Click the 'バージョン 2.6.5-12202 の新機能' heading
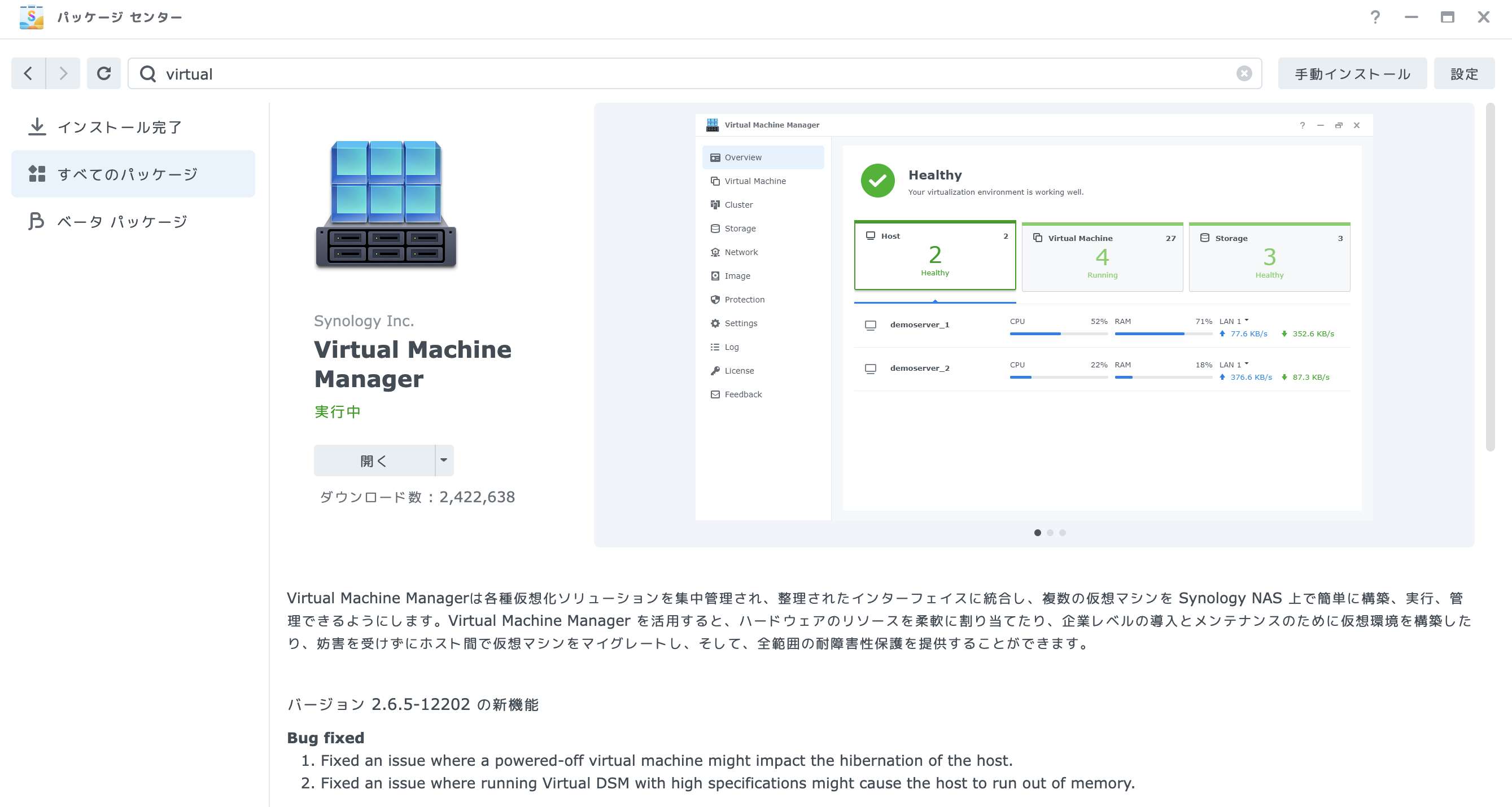This screenshot has height=807, width=1512. [413, 704]
